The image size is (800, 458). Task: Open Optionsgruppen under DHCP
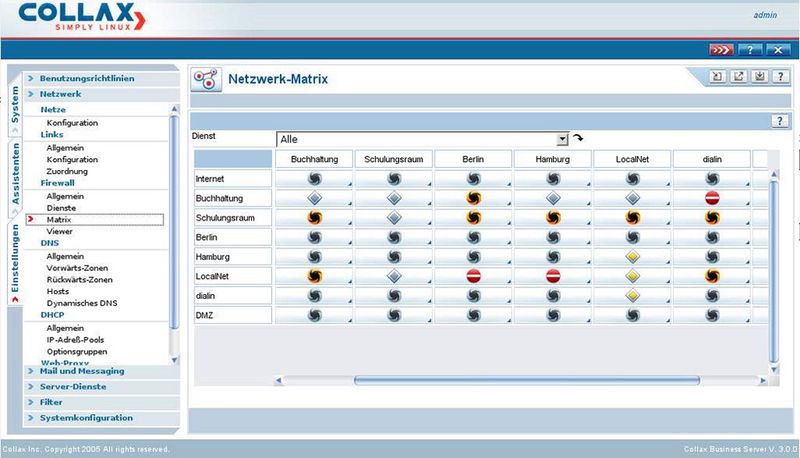coord(77,351)
